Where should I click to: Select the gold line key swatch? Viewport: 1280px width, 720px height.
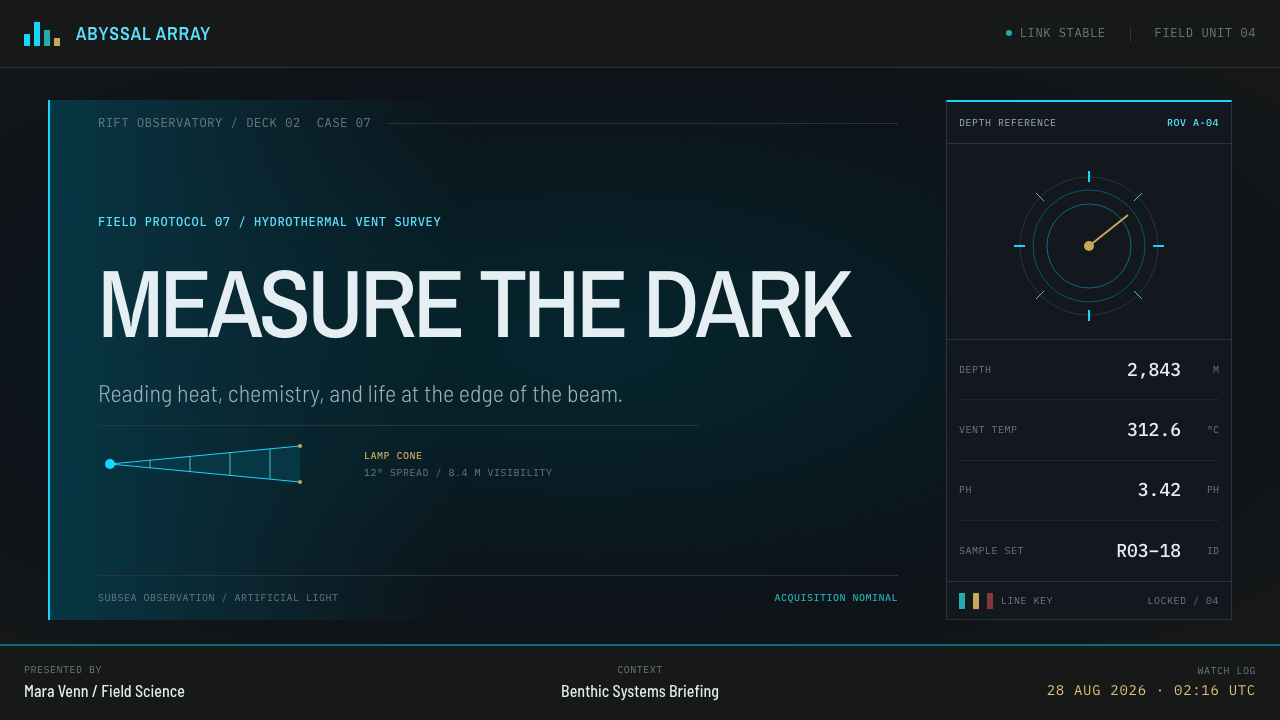976,601
